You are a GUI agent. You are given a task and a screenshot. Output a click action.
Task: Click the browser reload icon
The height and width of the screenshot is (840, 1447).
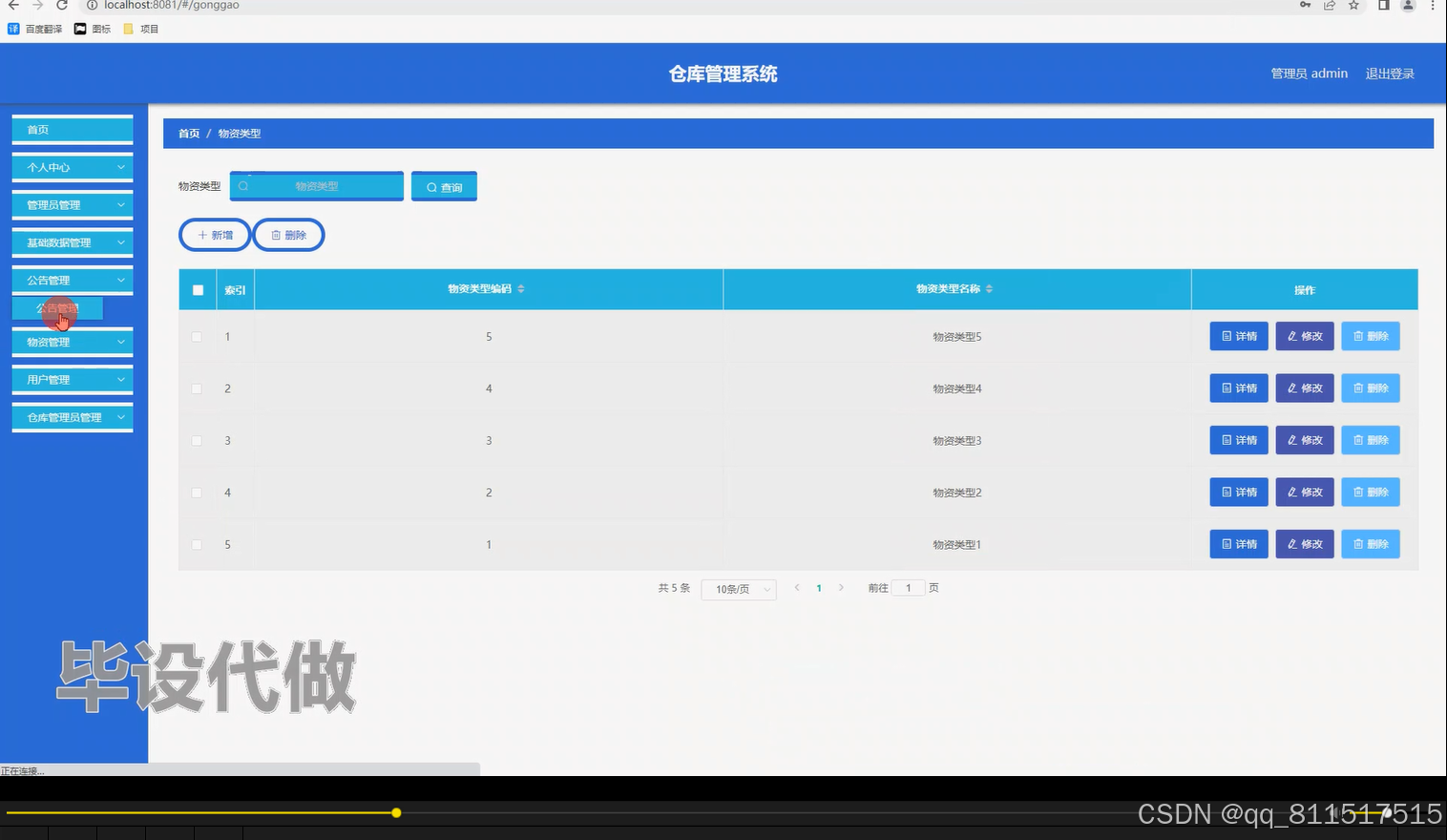point(61,6)
